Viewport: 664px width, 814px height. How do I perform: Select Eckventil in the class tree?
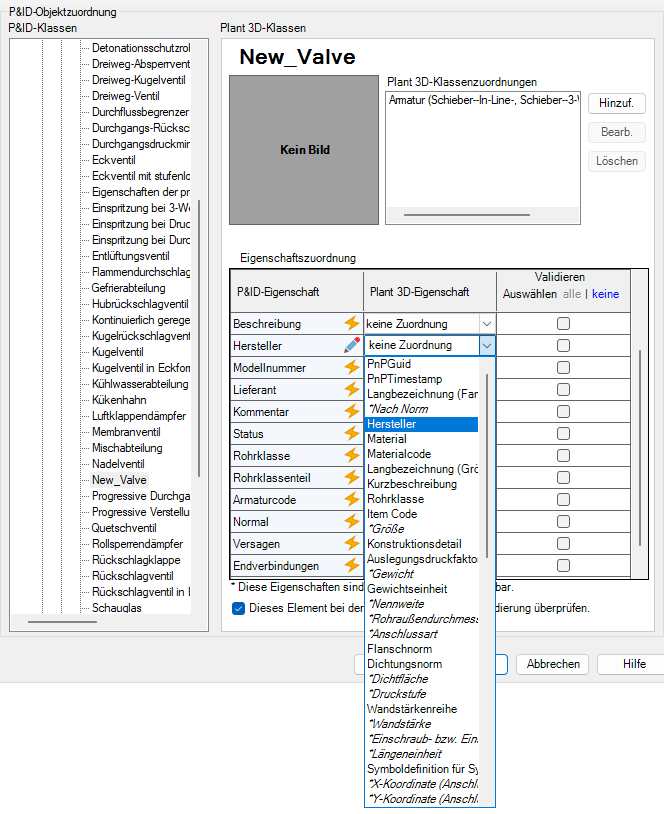(x=114, y=160)
